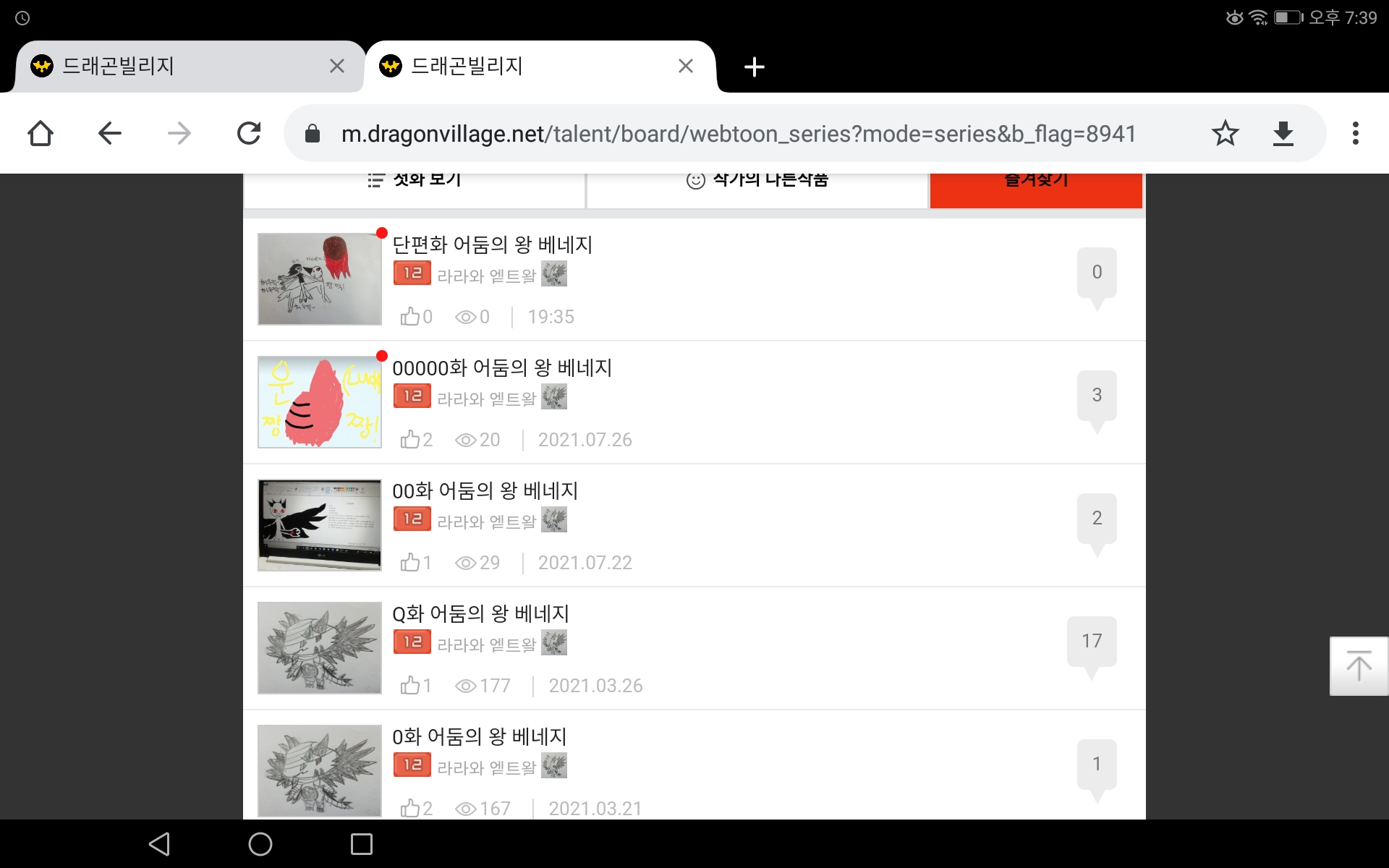
Task: Go back with the back arrow
Action: click(x=110, y=133)
